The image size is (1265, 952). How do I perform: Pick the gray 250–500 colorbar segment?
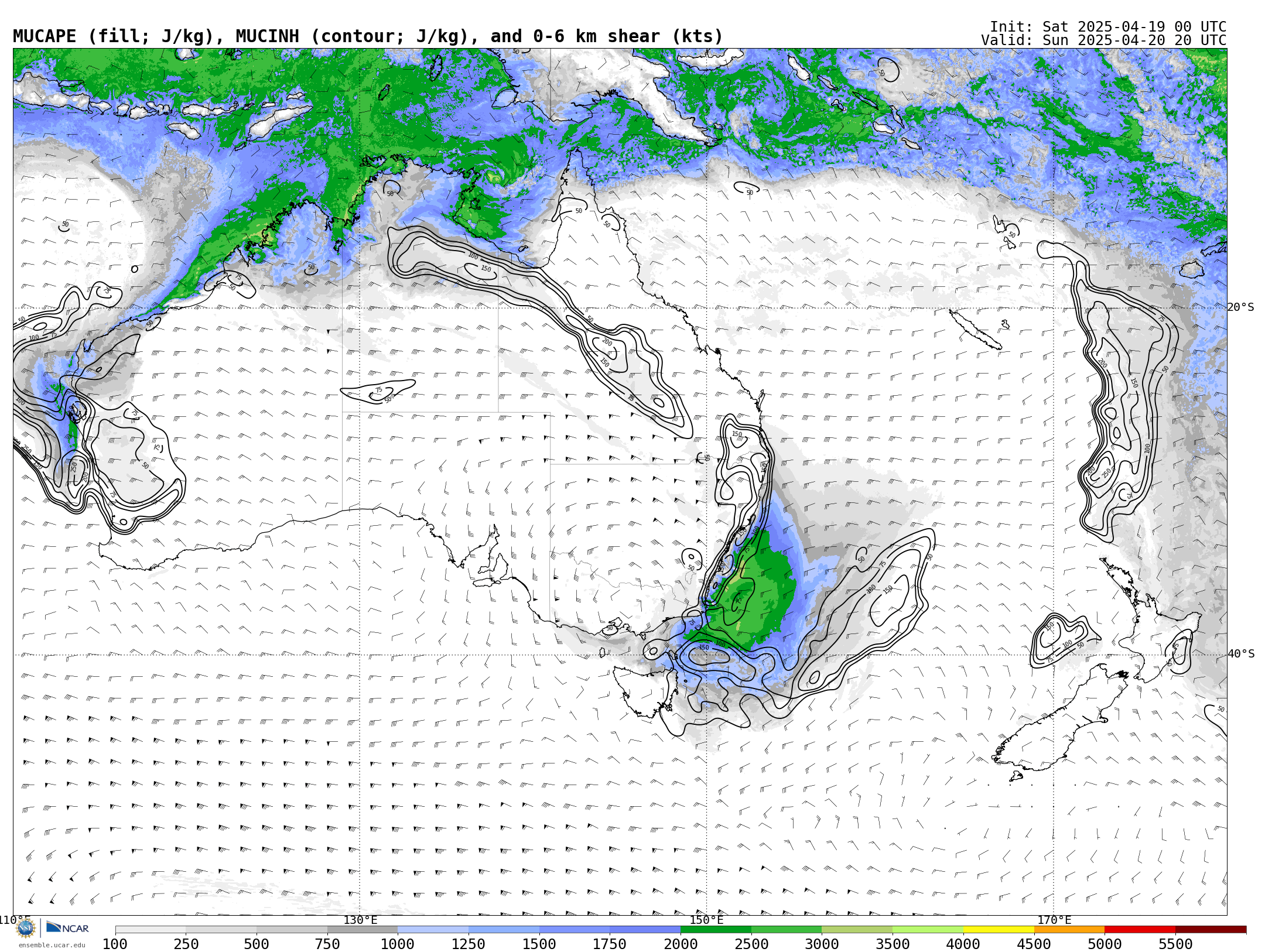click(x=221, y=930)
